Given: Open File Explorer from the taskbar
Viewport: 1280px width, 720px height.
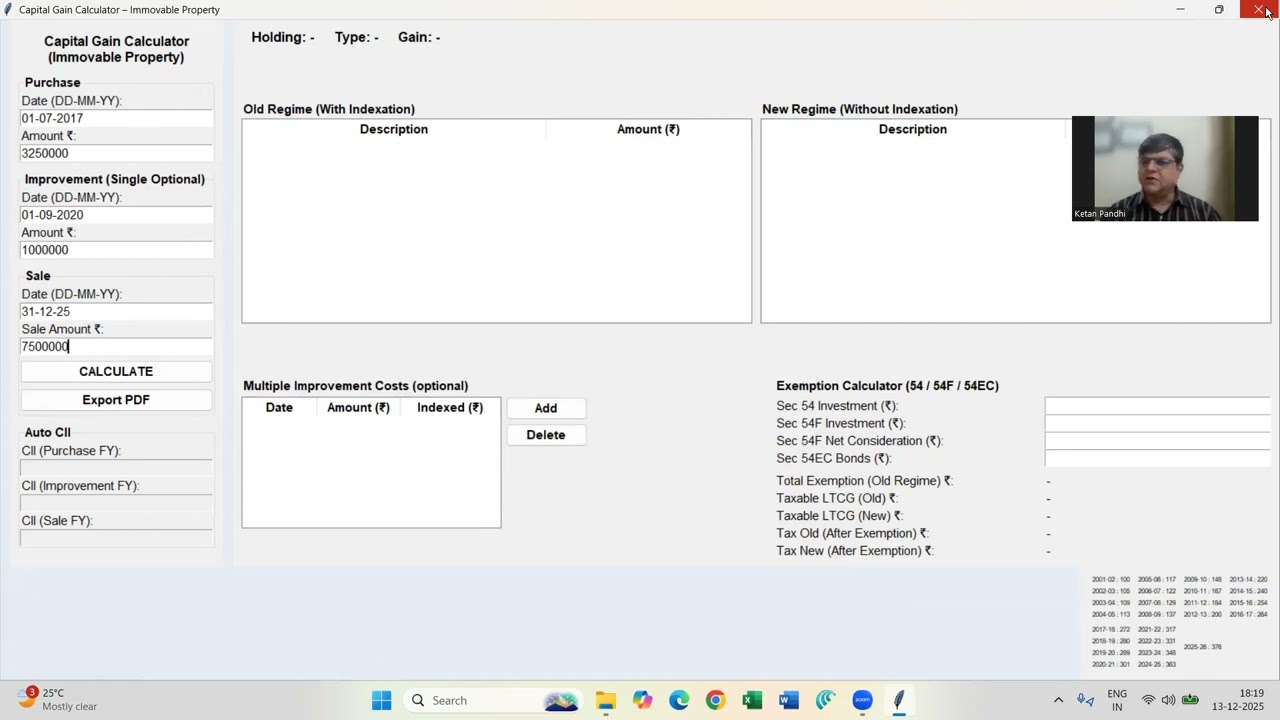Looking at the screenshot, I should click(606, 700).
